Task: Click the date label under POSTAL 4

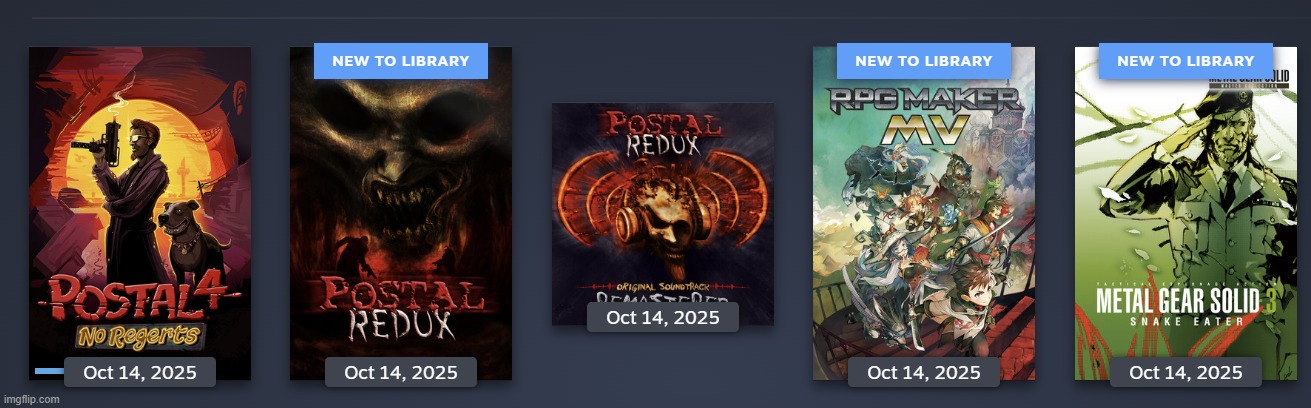Action: click(140, 372)
